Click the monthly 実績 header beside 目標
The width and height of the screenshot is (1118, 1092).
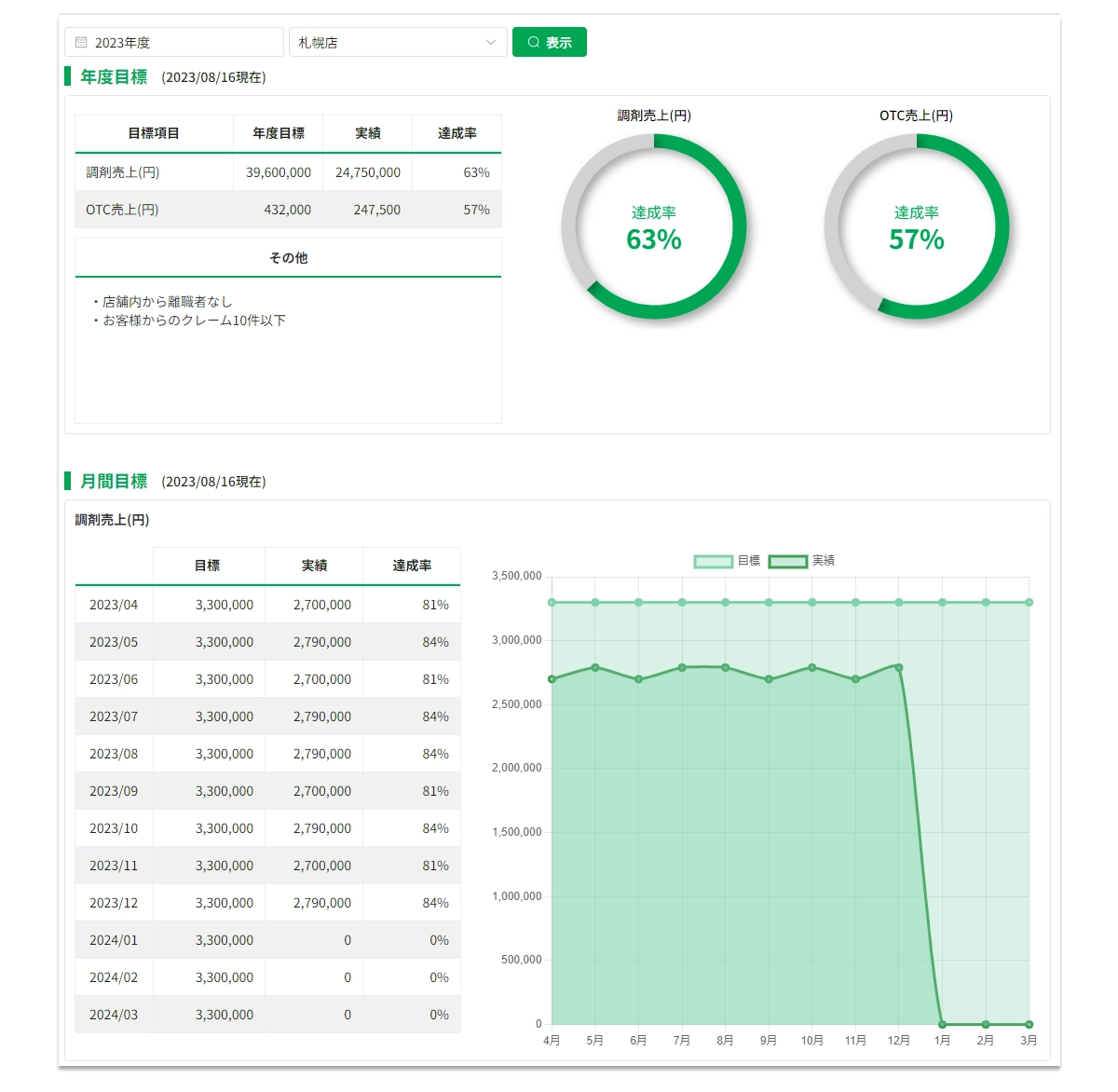pos(314,566)
